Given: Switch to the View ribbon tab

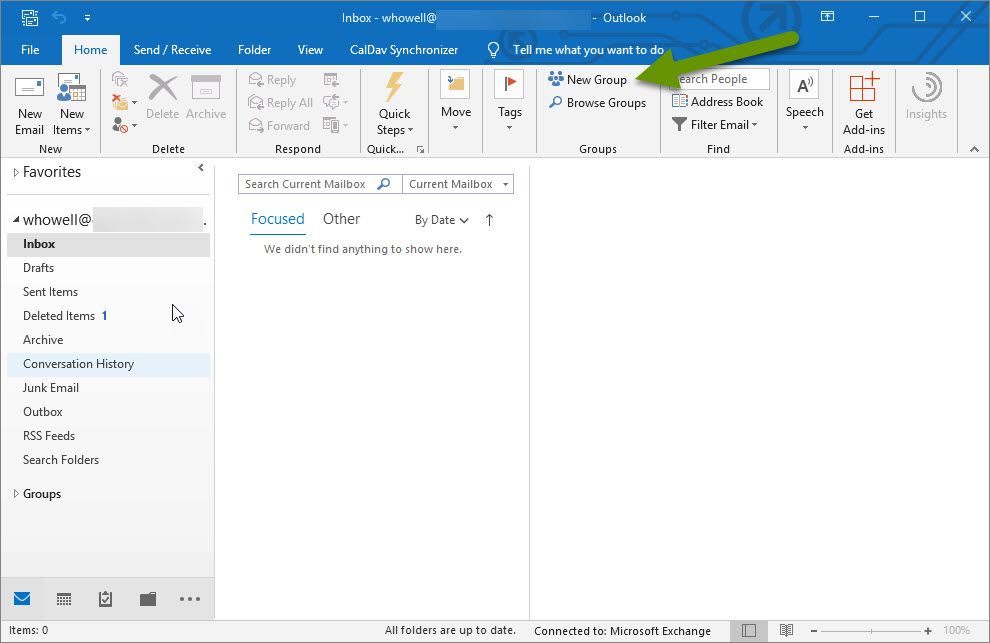Looking at the screenshot, I should pyautogui.click(x=310, y=49).
